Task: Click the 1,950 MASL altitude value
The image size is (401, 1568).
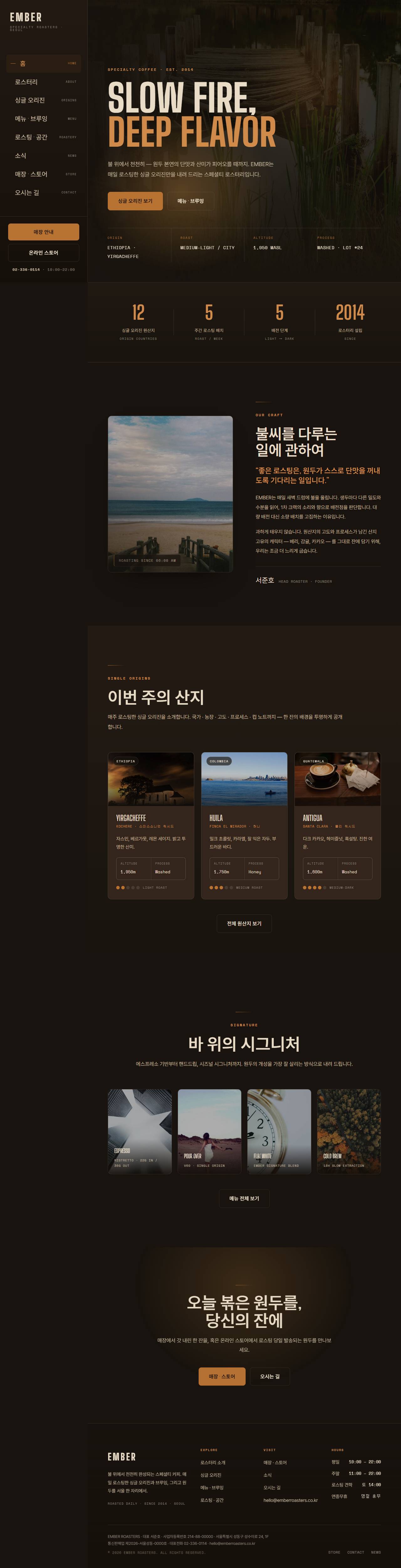Action: click(x=267, y=248)
